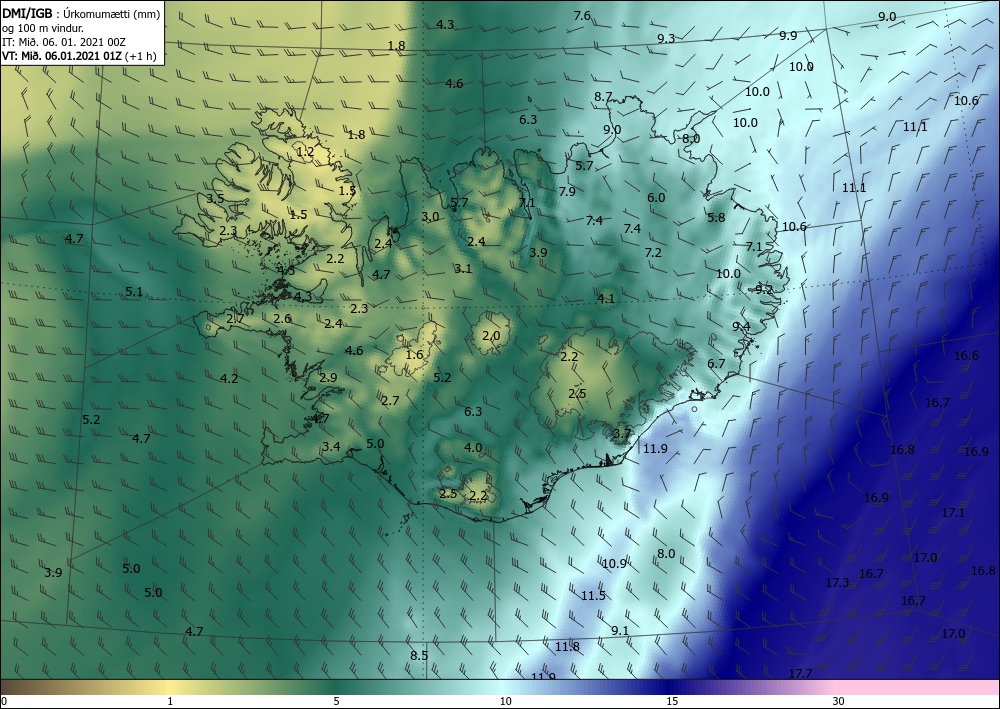1000x709 pixels.
Task: Click the 3.1 value on the map
Action: click(x=463, y=268)
